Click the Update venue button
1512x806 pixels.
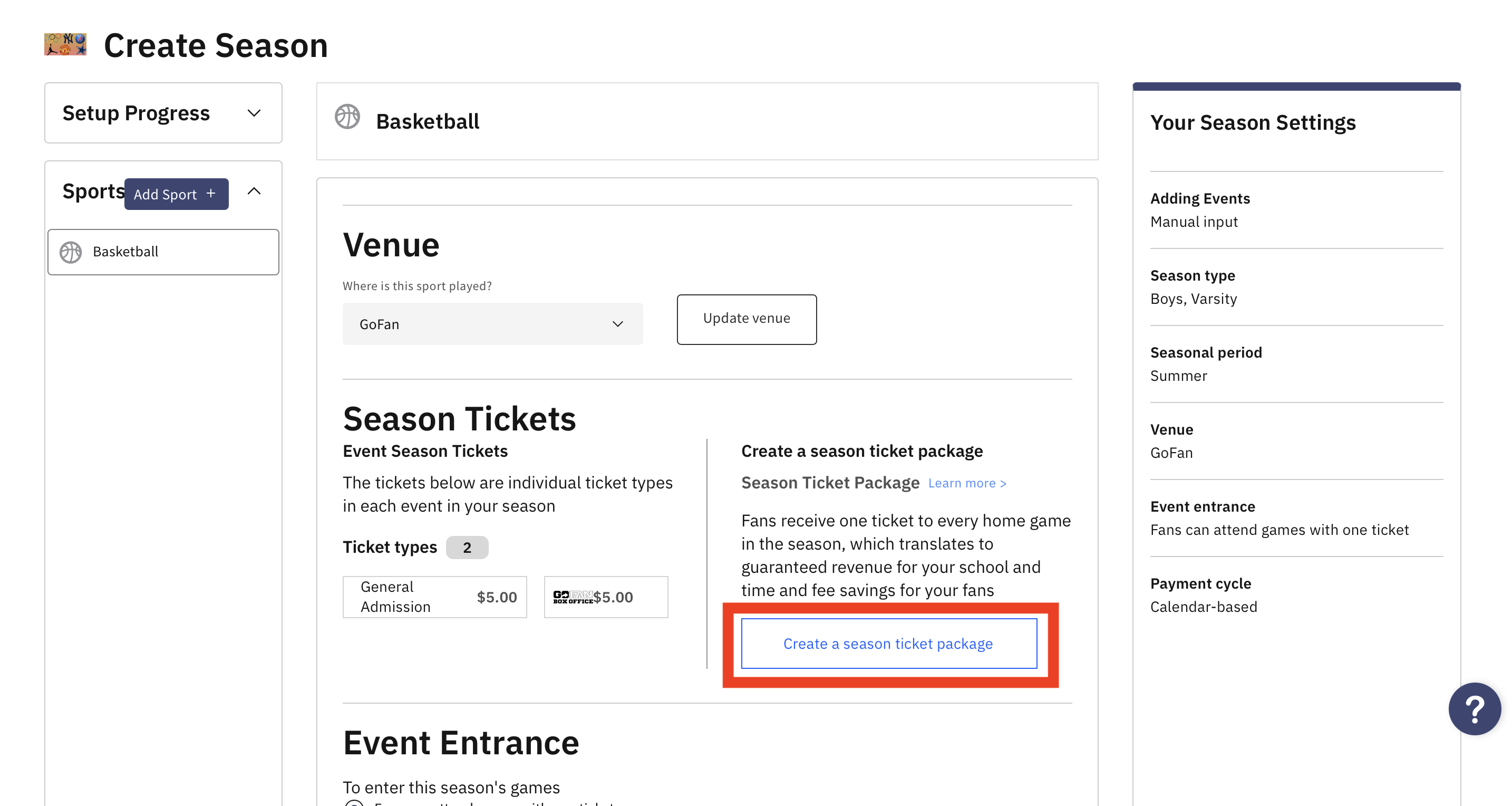tap(747, 319)
